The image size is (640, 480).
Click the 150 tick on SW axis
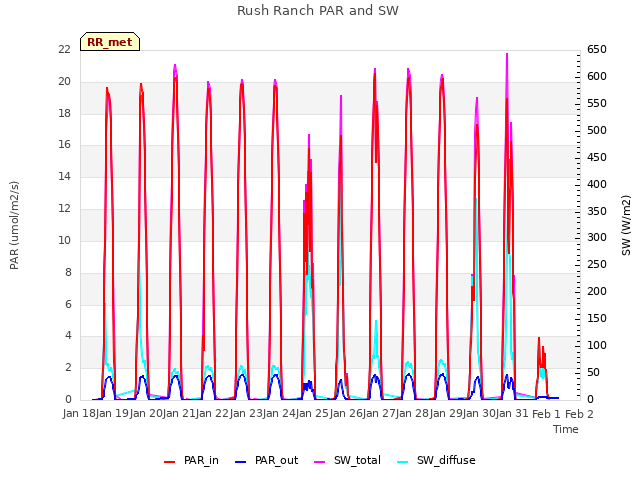pyautogui.click(x=597, y=319)
